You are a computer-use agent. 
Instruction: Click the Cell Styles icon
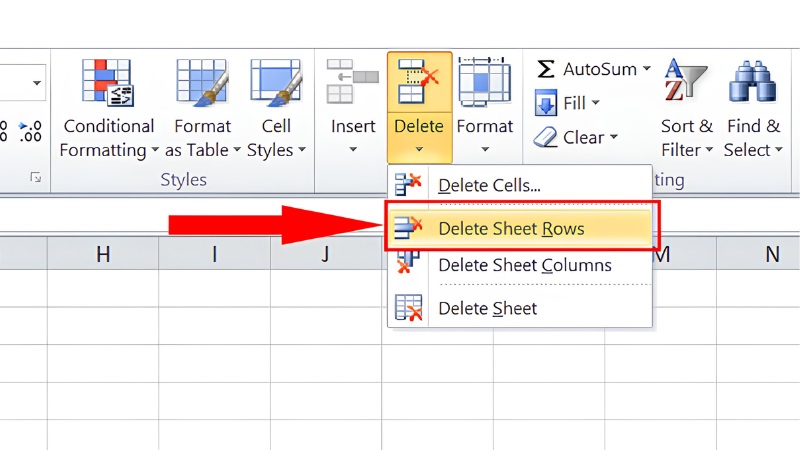click(x=276, y=83)
